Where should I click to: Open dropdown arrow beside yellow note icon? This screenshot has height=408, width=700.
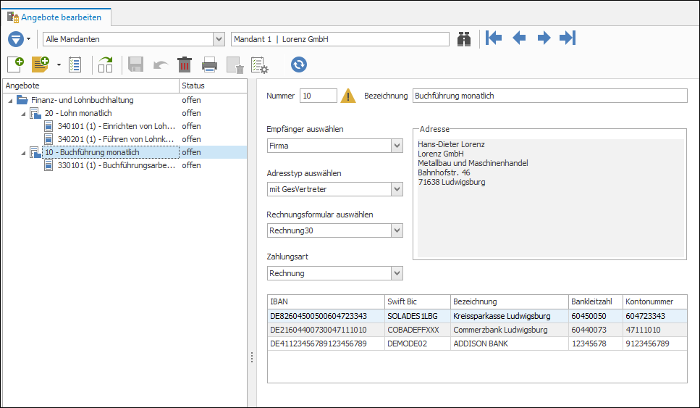58,65
